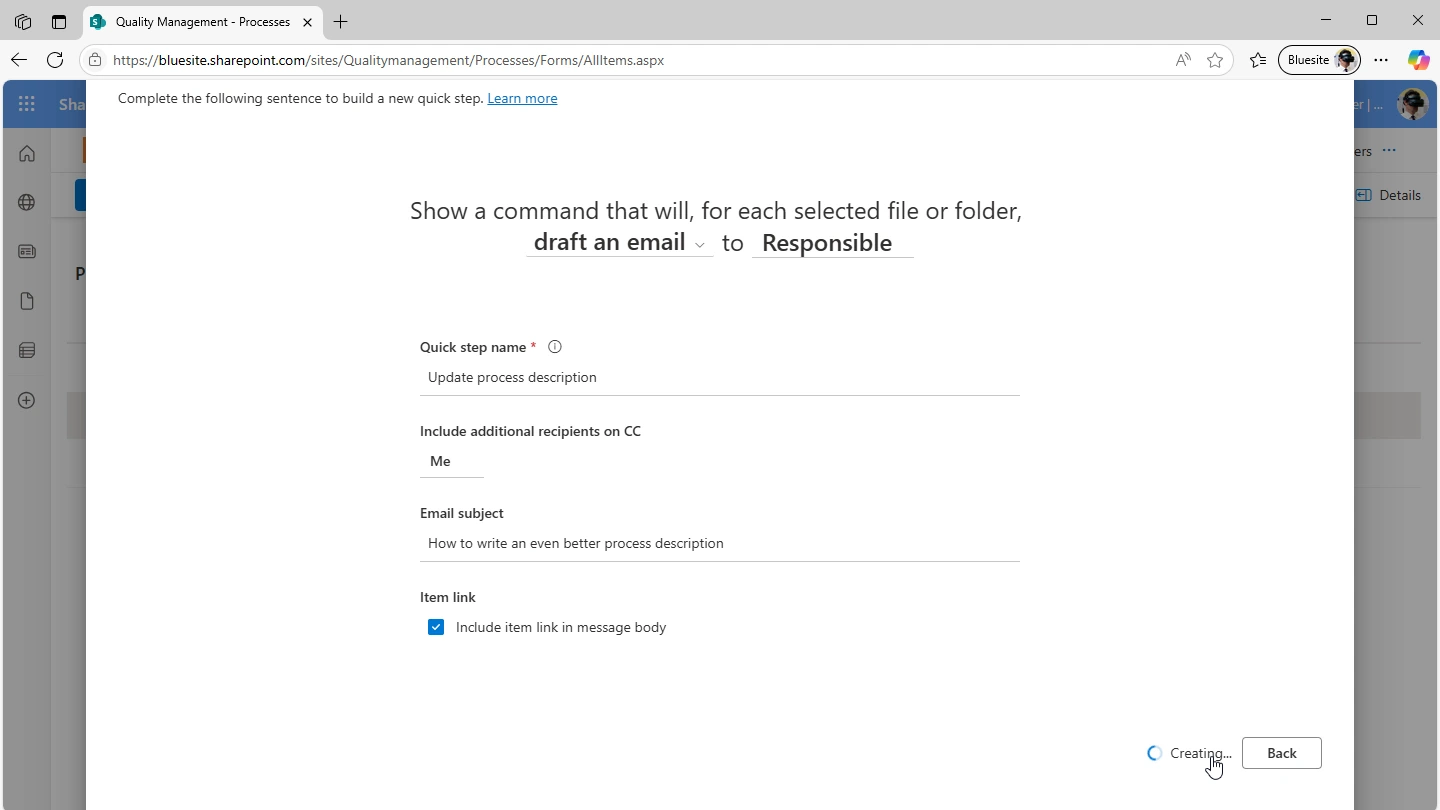The image size is (1440, 810).
Task: Click the Create plus icon in rail
Action: 27,400
